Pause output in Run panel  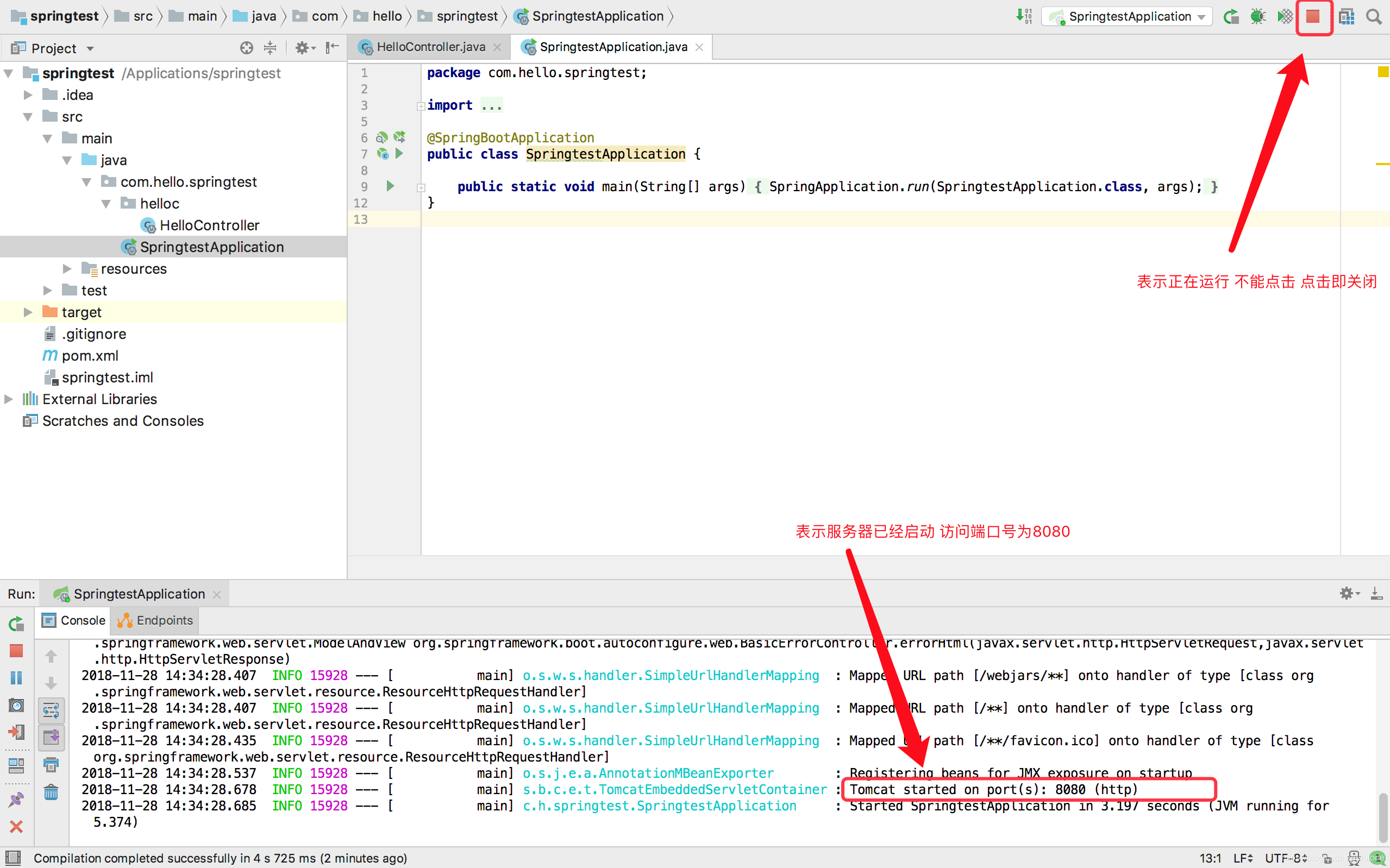(16, 678)
